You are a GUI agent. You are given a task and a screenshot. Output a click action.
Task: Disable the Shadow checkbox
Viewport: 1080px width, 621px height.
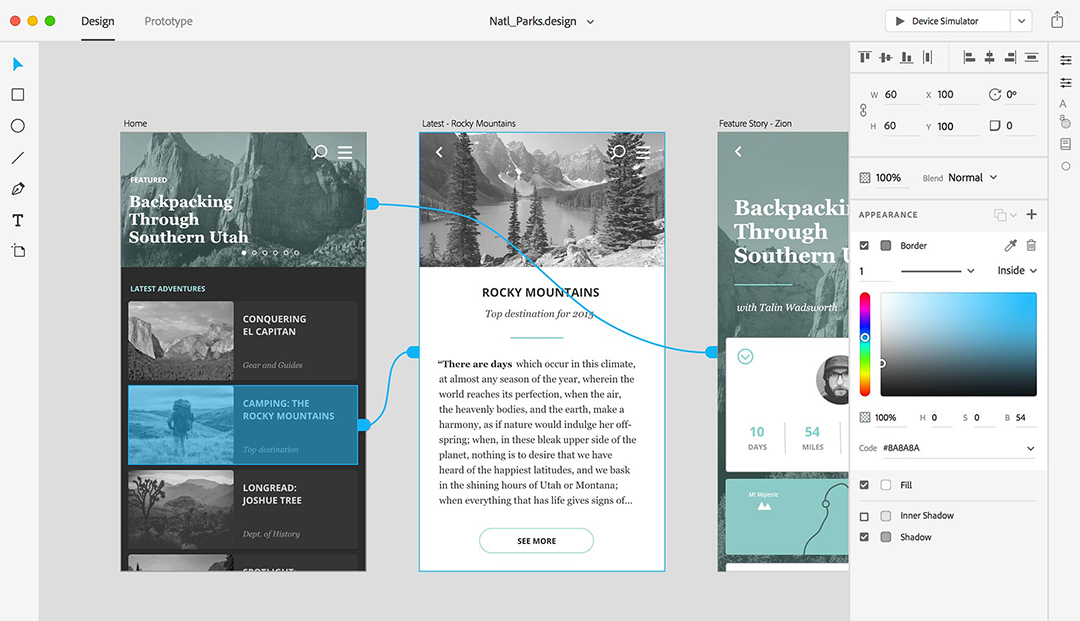[864, 537]
